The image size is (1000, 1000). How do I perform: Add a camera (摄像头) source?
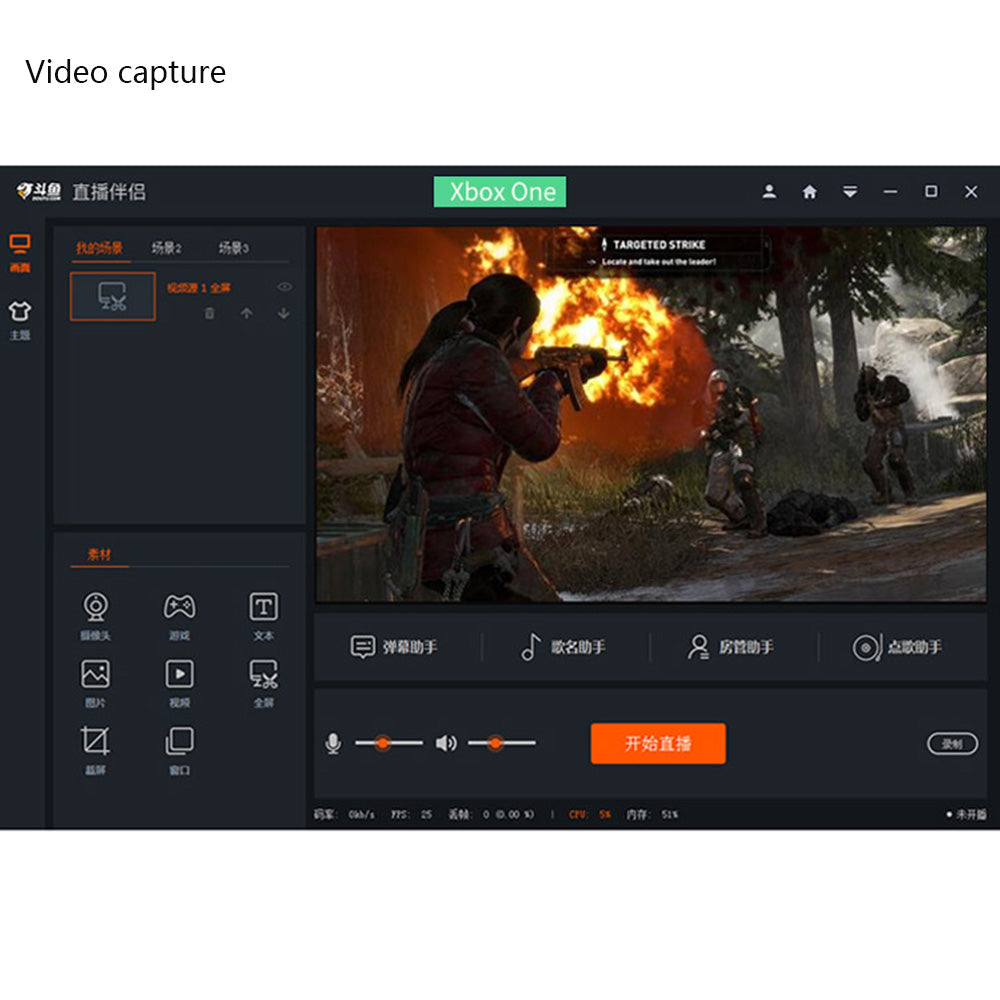tap(95, 607)
